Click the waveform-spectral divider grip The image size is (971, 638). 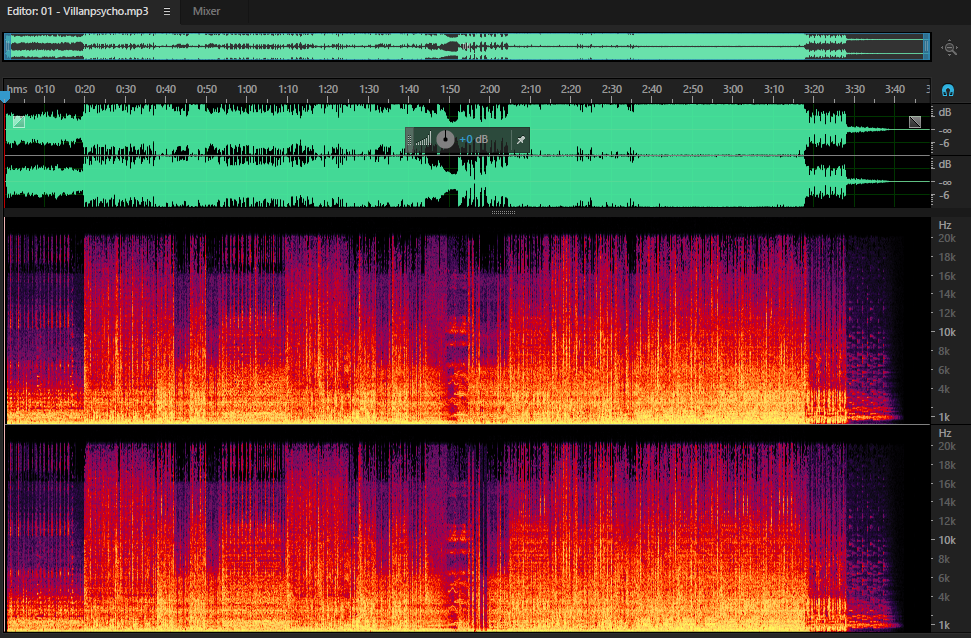point(503,212)
